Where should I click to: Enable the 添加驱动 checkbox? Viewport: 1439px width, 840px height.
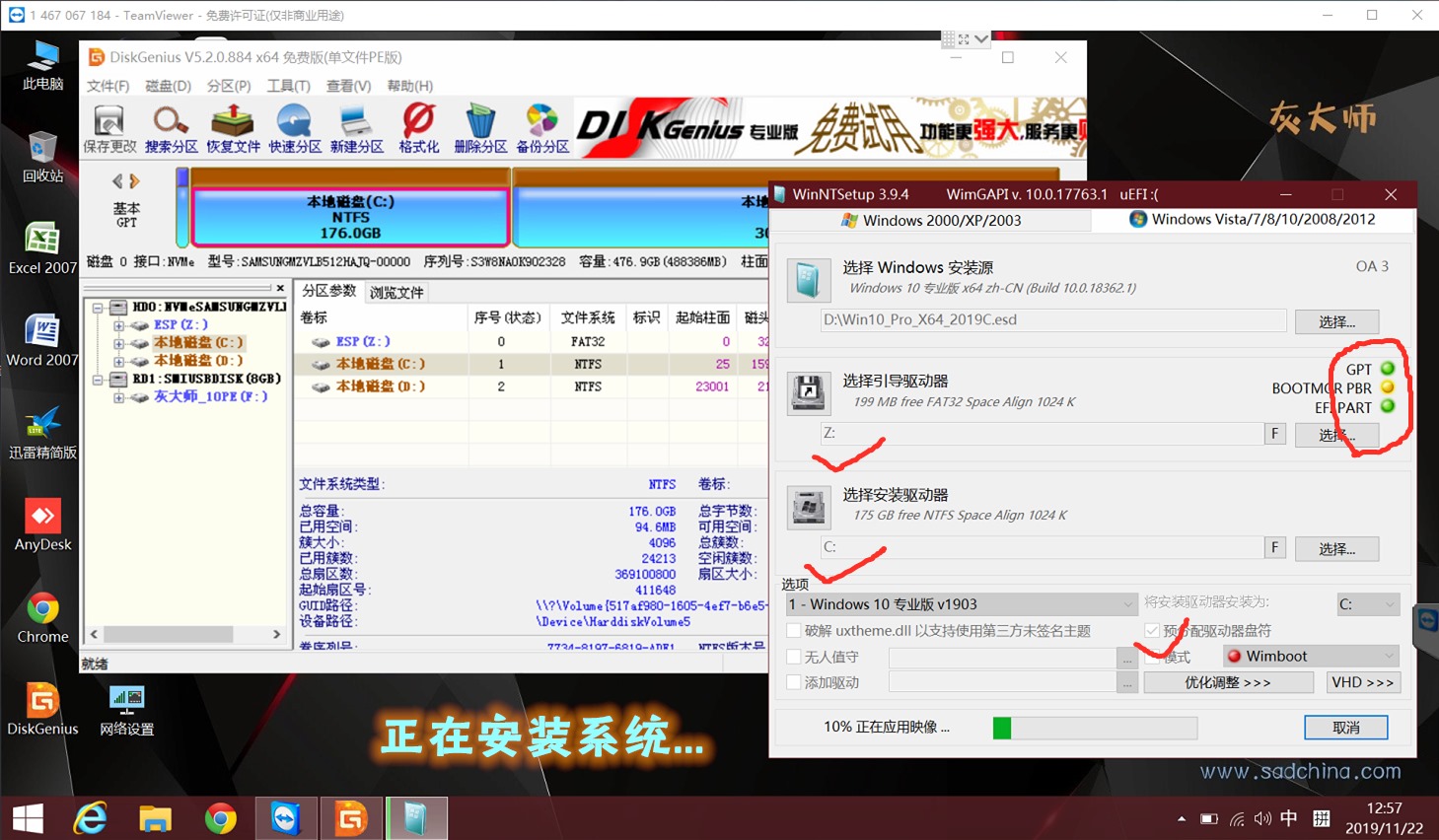click(x=794, y=682)
